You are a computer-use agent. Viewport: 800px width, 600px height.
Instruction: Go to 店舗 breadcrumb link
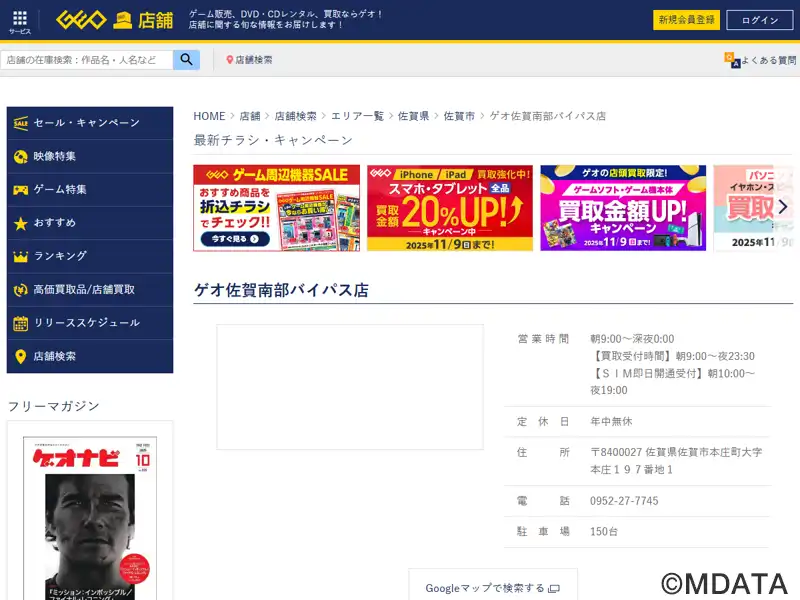250,116
